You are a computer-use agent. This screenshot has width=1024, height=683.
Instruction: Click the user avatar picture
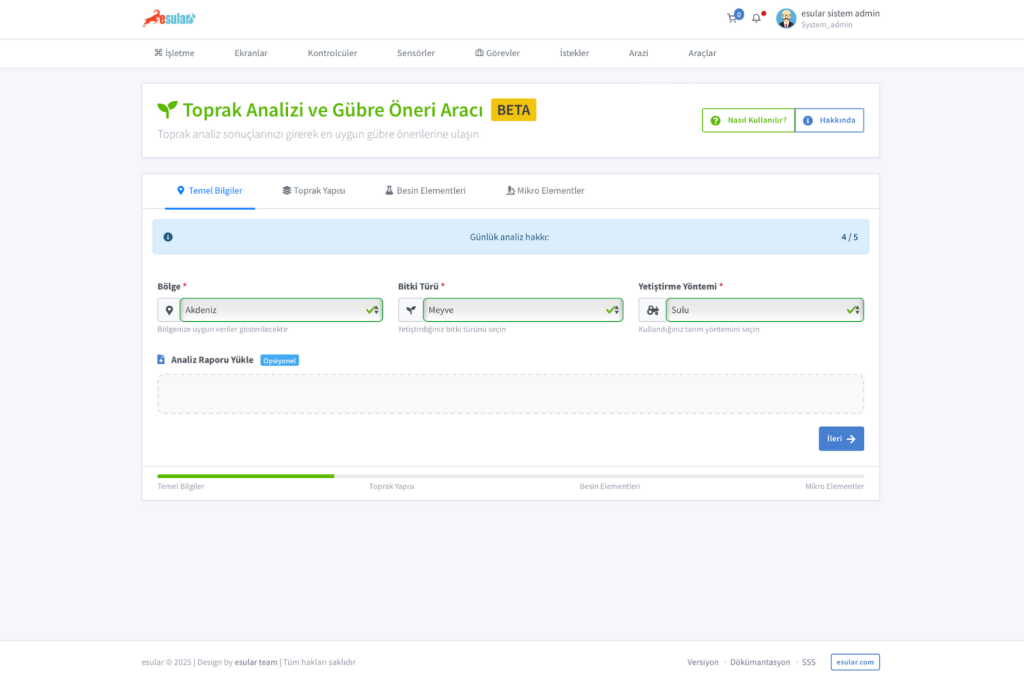coord(786,18)
